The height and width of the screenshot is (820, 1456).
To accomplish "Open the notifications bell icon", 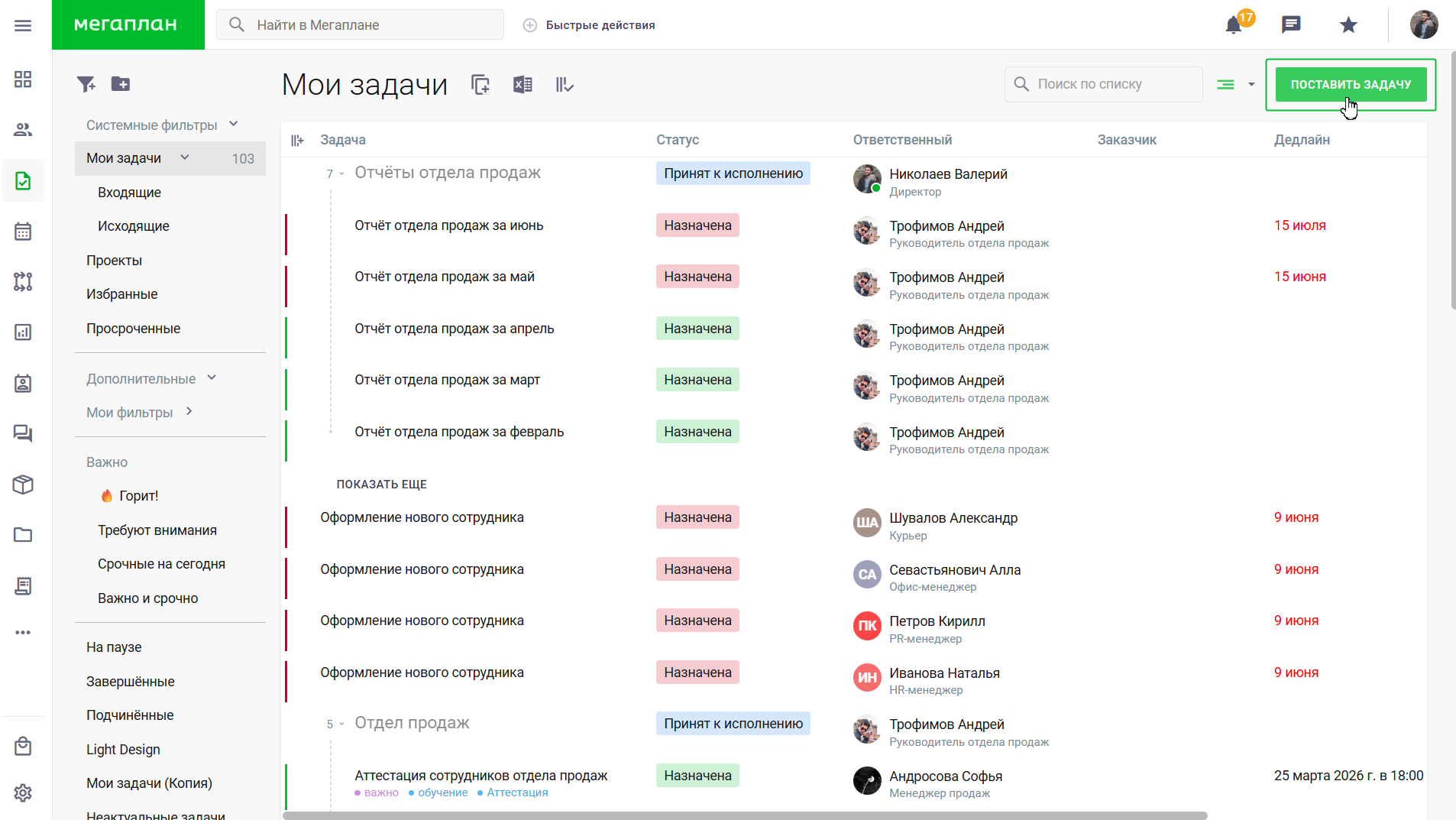I will click(1234, 25).
